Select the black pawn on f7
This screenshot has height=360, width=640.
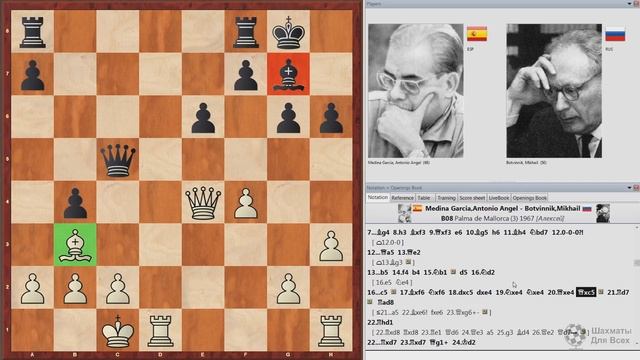pos(246,75)
